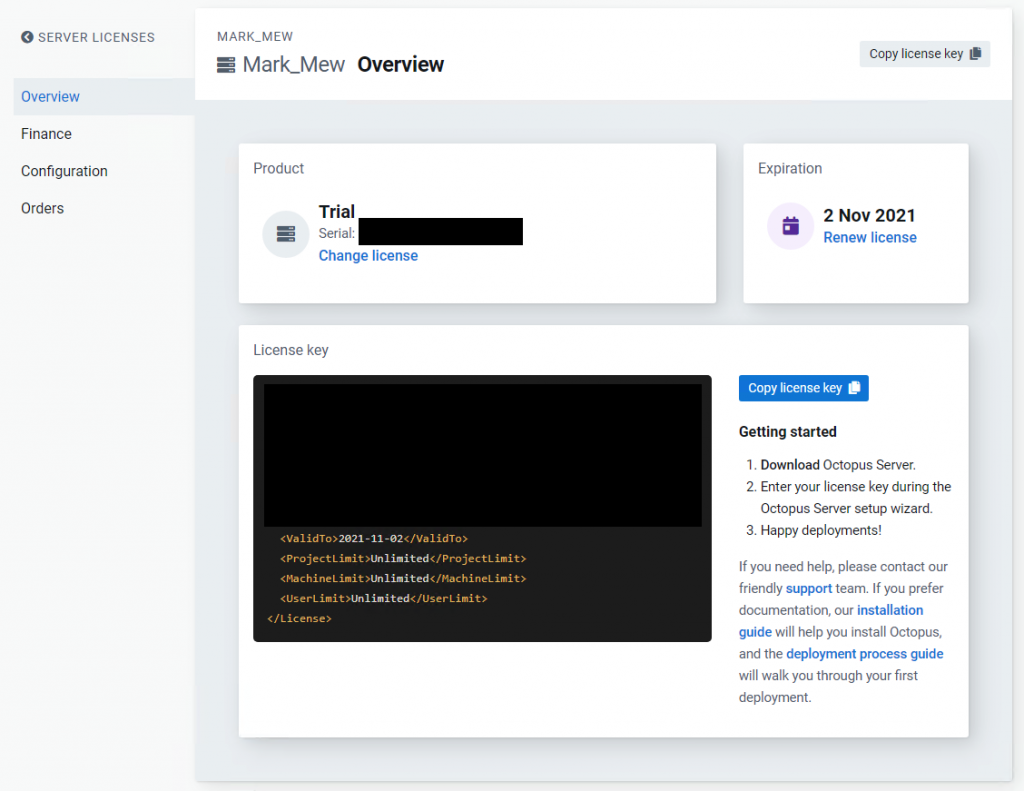Image resolution: width=1024 pixels, height=791 pixels.
Task: Click the clipboard icon in the top Copy license key button
Action: coord(976,54)
